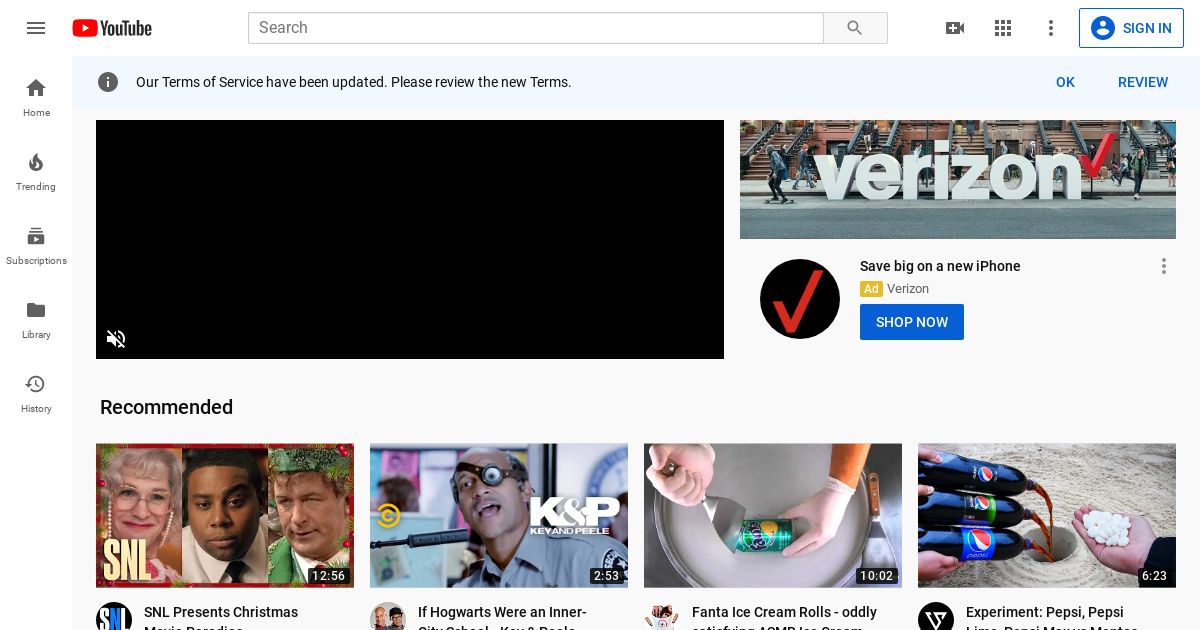Click the search magnifier button

(x=855, y=28)
